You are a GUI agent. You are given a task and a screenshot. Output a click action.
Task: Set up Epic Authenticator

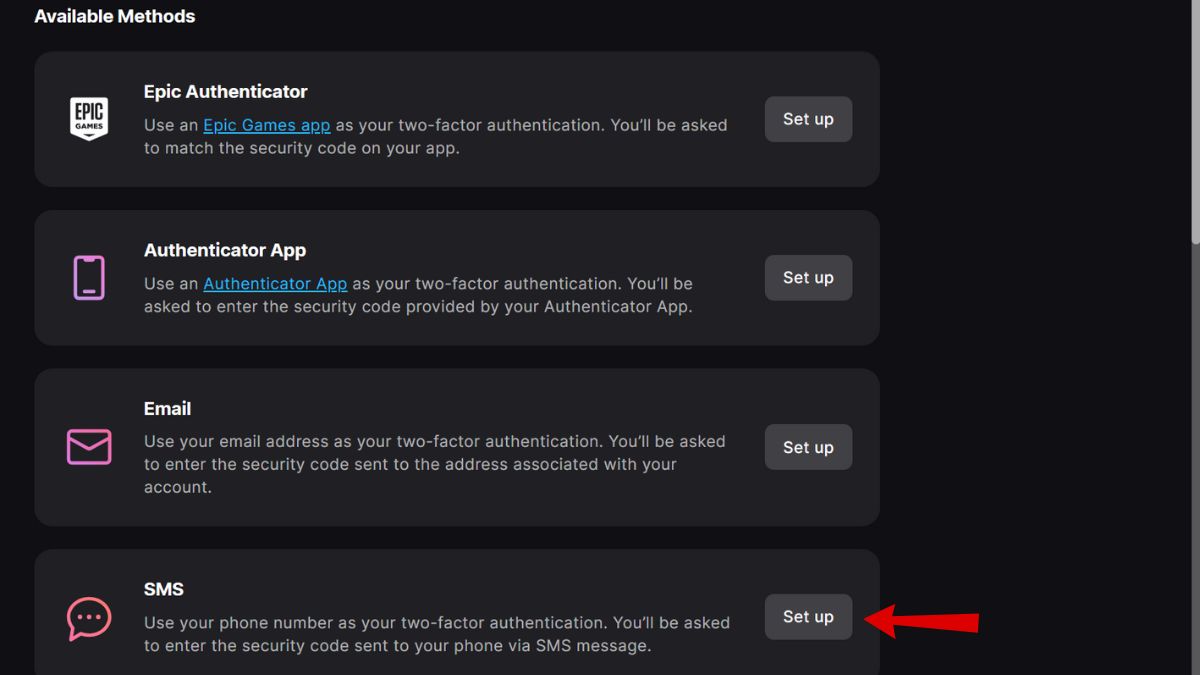tap(808, 119)
